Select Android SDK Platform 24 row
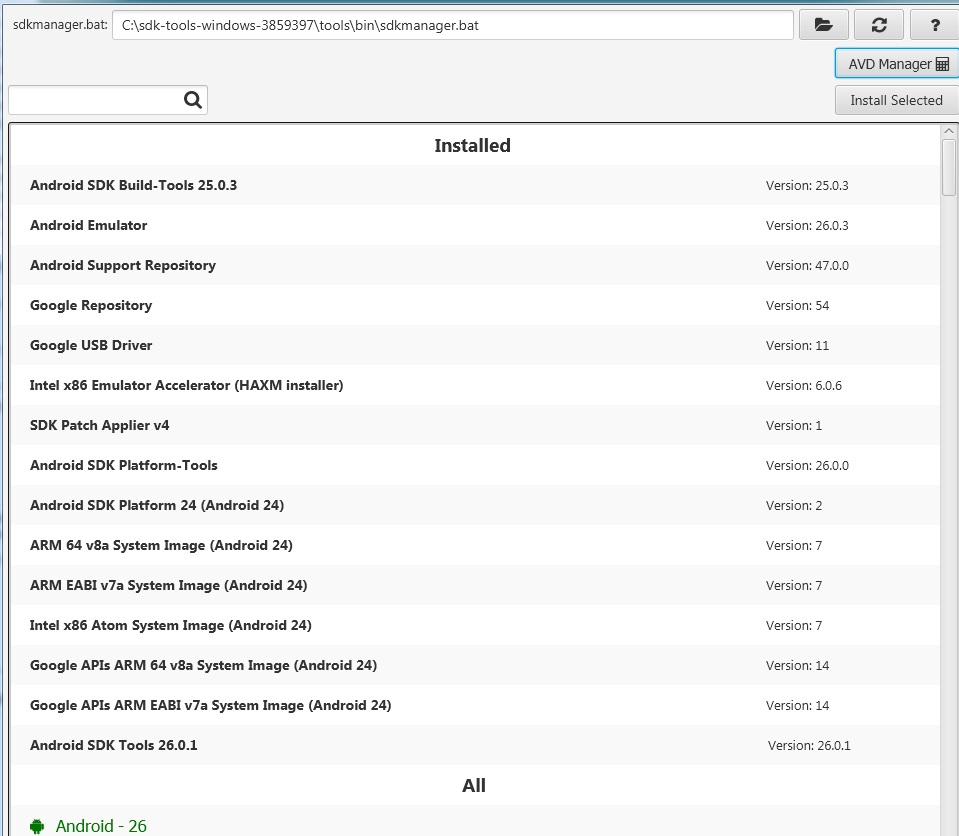 (x=475, y=505)
